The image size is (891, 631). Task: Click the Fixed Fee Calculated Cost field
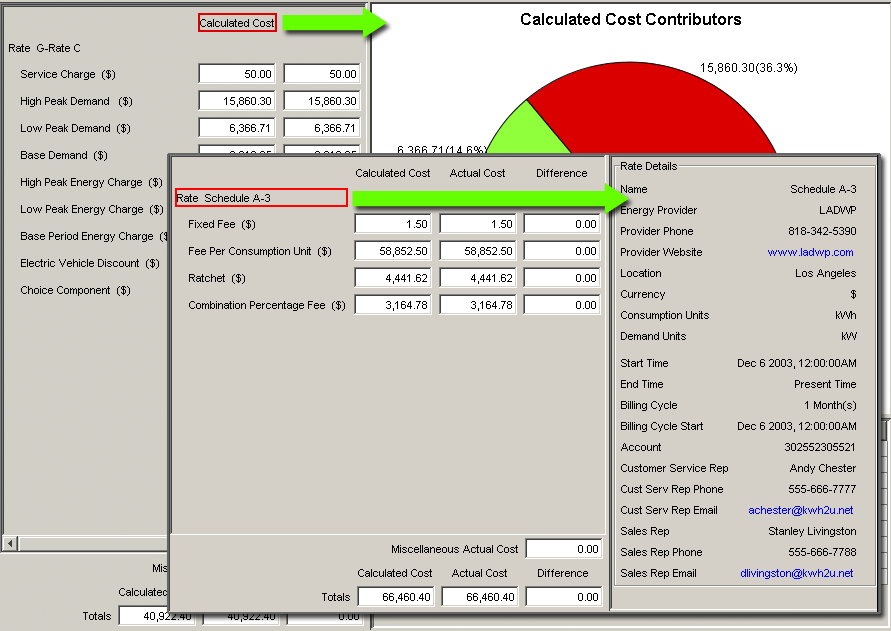(x=393, y=224)
